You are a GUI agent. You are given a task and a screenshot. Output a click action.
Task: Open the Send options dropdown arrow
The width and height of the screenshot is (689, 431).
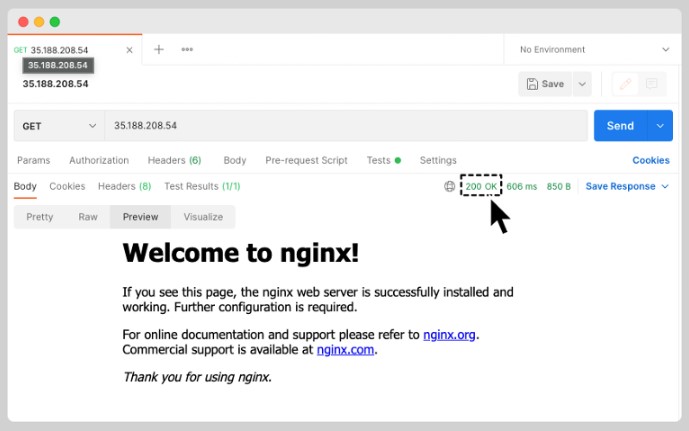[660, 126]
